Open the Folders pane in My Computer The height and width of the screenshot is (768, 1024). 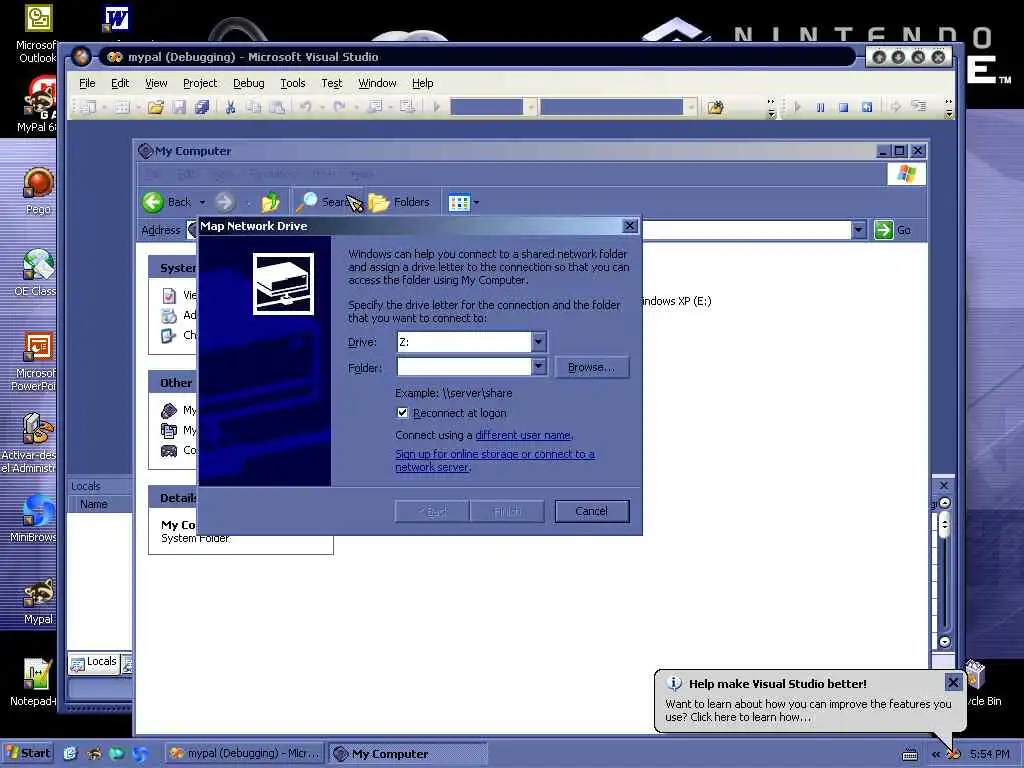(x=399, y=202)
